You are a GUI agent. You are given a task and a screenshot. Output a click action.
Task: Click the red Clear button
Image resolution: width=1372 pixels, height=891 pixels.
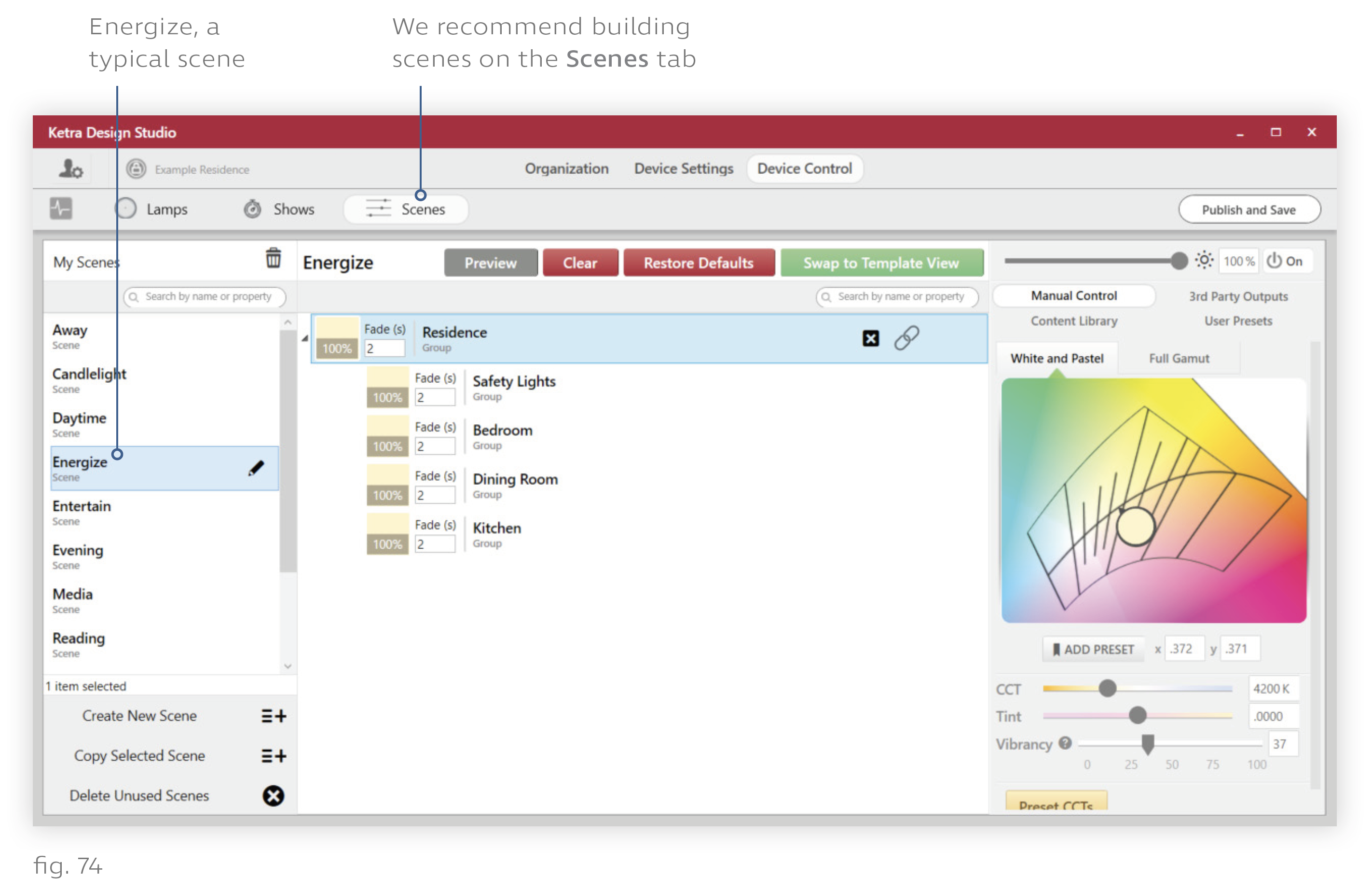click(580, 263)
